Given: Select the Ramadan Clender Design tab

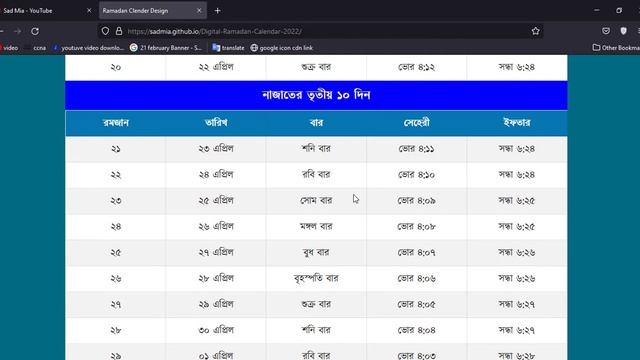Looking at the screenshot, I should (153, 11).
